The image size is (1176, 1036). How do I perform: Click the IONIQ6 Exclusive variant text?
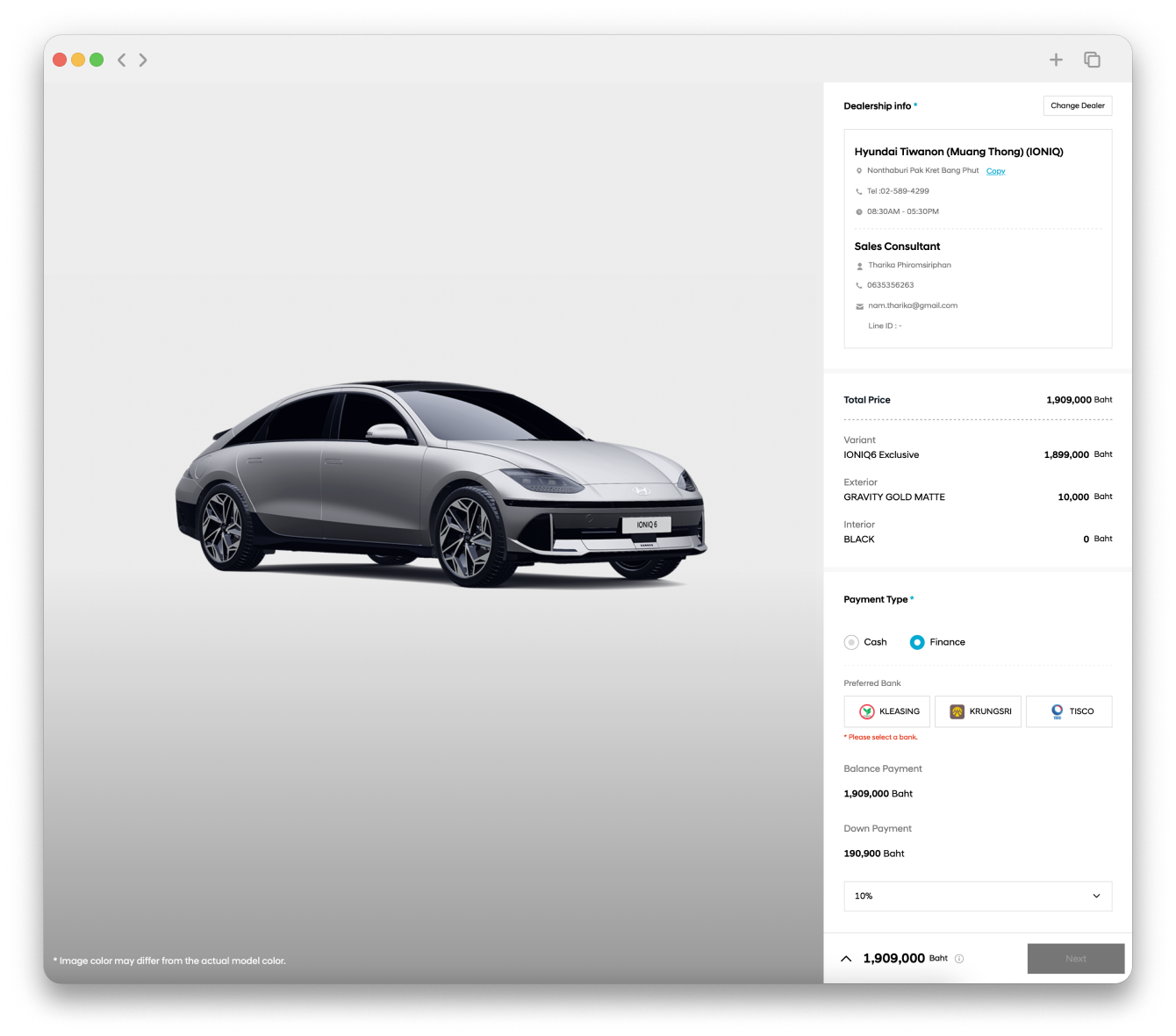pyautogui.click(x=881, y=454)
